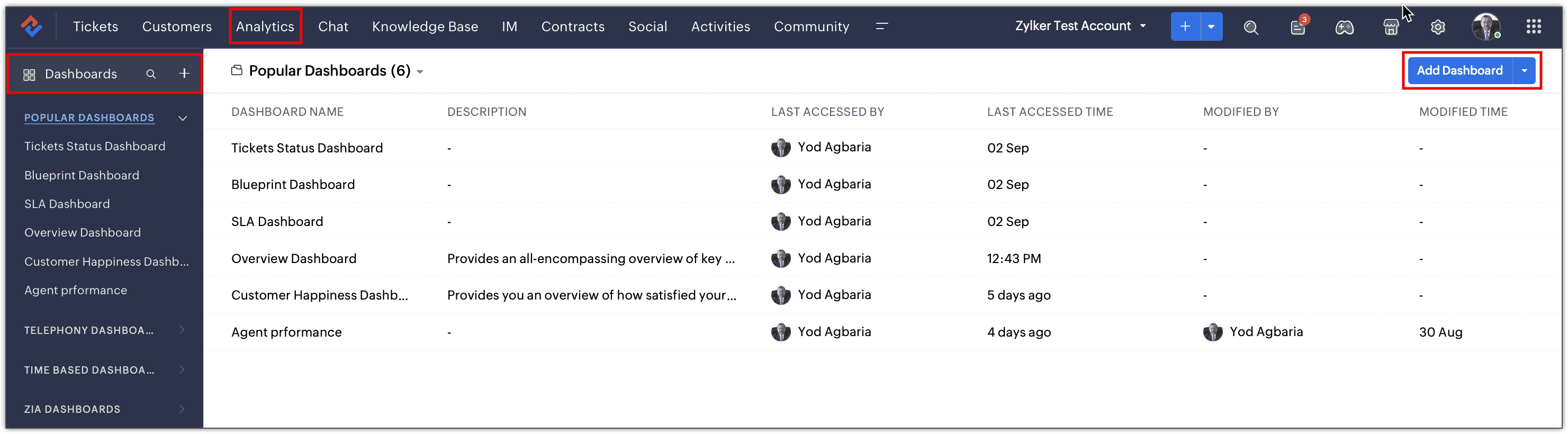Open Customer Happiness Dashboard in sidebar
Viewport: 1568px width, 434px height.
tap(106, 261)
